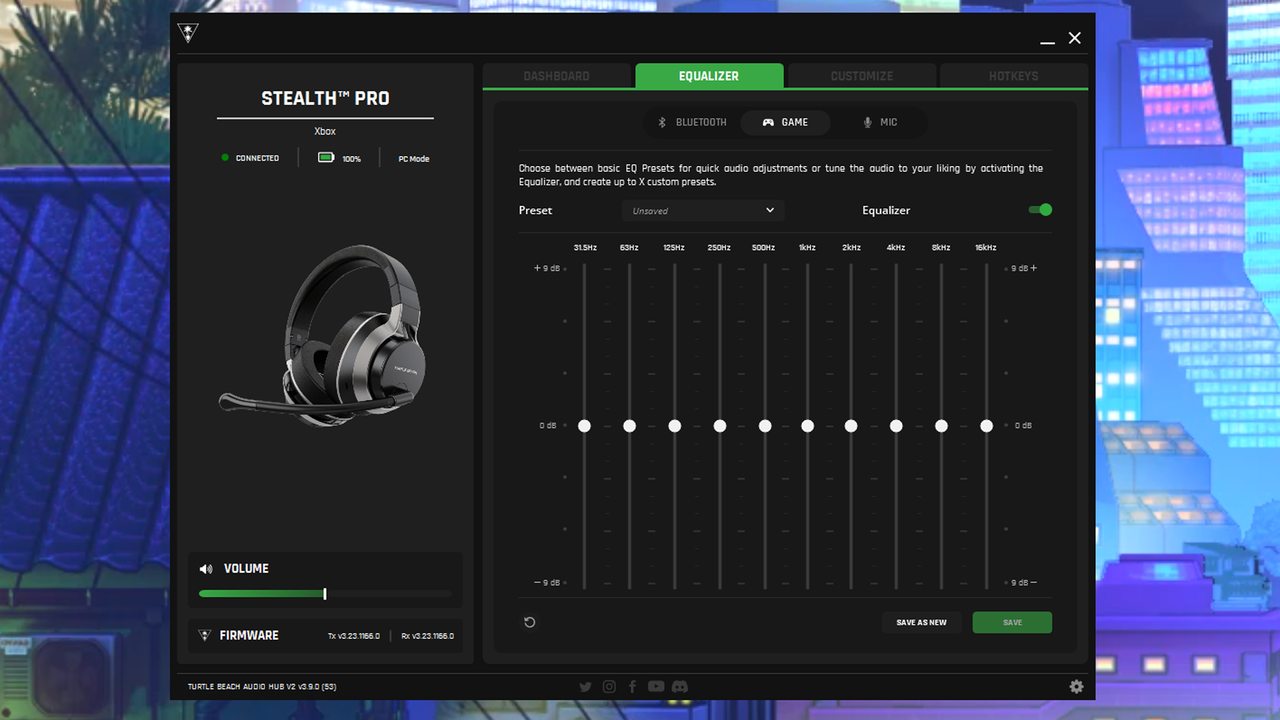
Task: Close the Audio Hub window
Action: [1075, 38]
